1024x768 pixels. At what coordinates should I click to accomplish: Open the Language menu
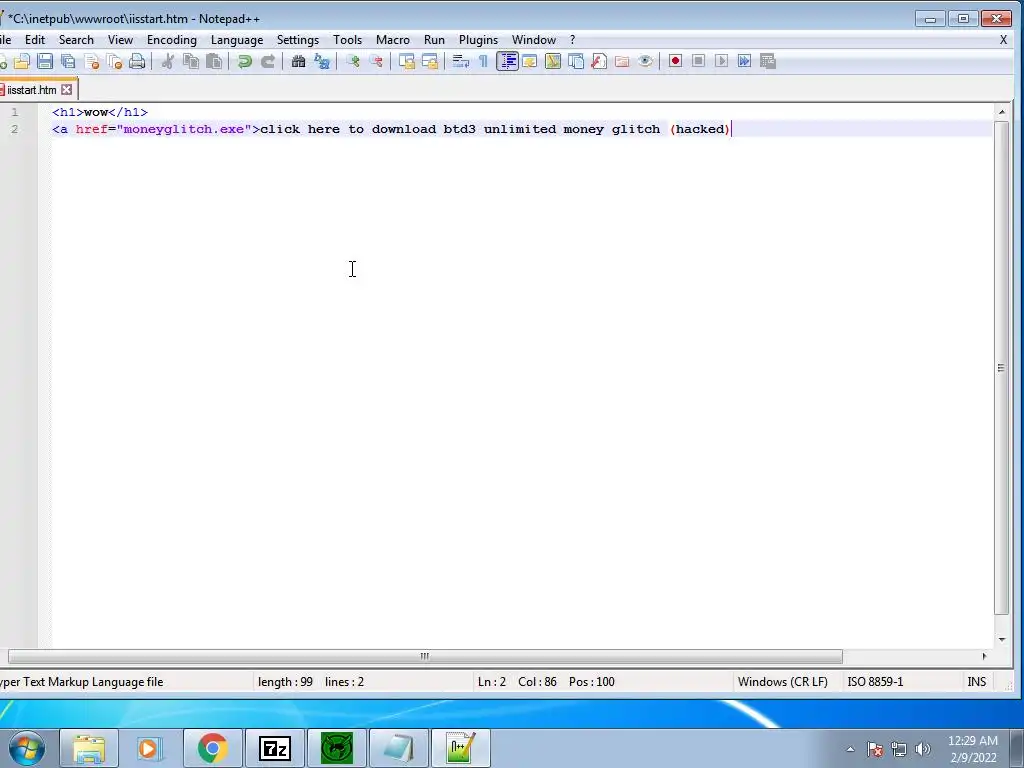[x=237, y=40]
